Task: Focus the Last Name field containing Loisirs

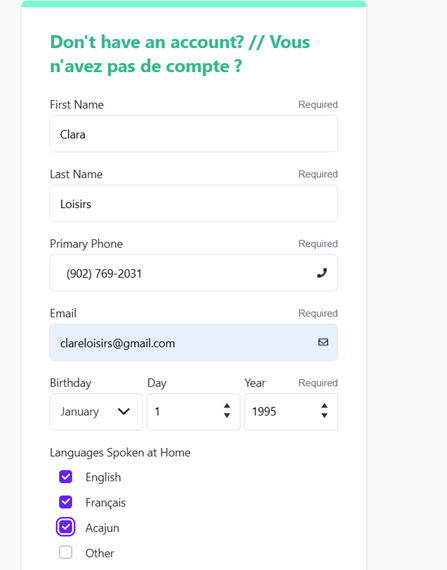Action: click(x=193, y=203)
